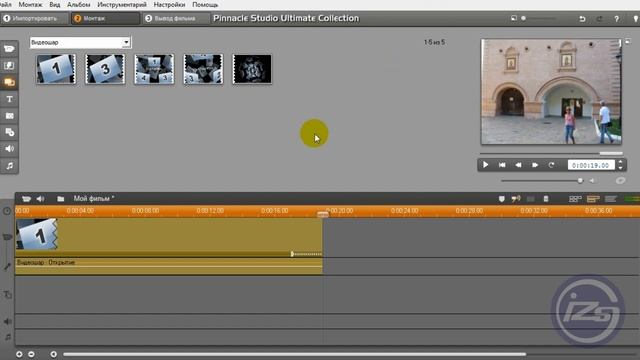Viewport: 640px width, 360px height.
Task: Open the video toolbox camera icon above timeline
Action: [26, 199]
